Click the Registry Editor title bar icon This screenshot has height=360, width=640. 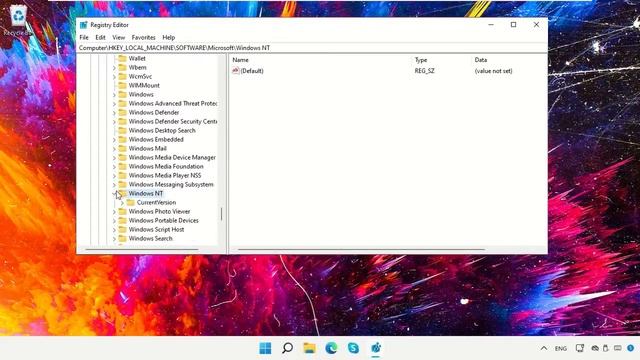tap(84, 25)
